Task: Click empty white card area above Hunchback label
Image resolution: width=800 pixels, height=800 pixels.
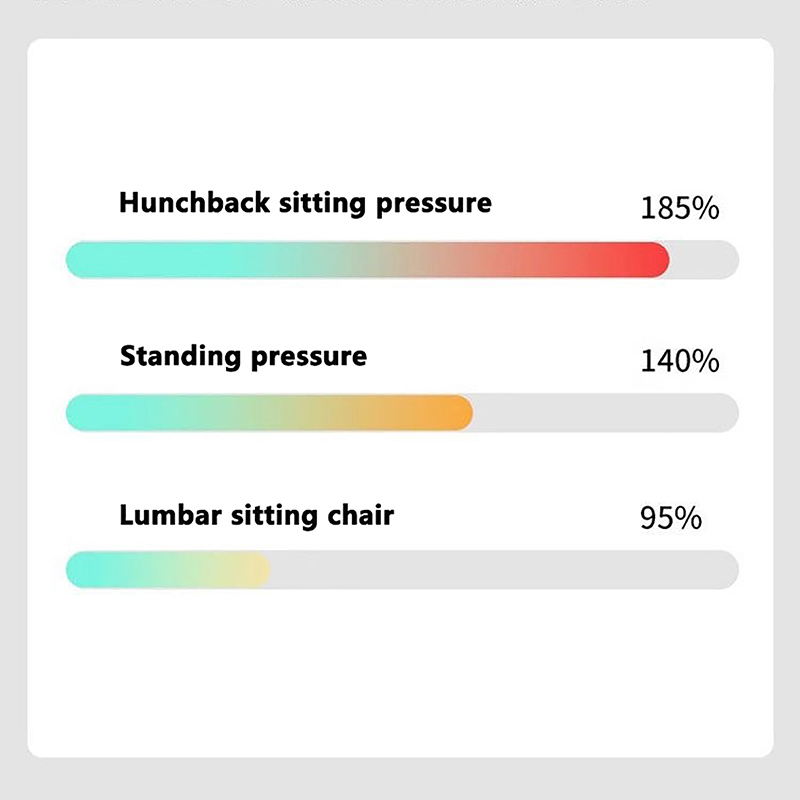Action: (400, 110)
